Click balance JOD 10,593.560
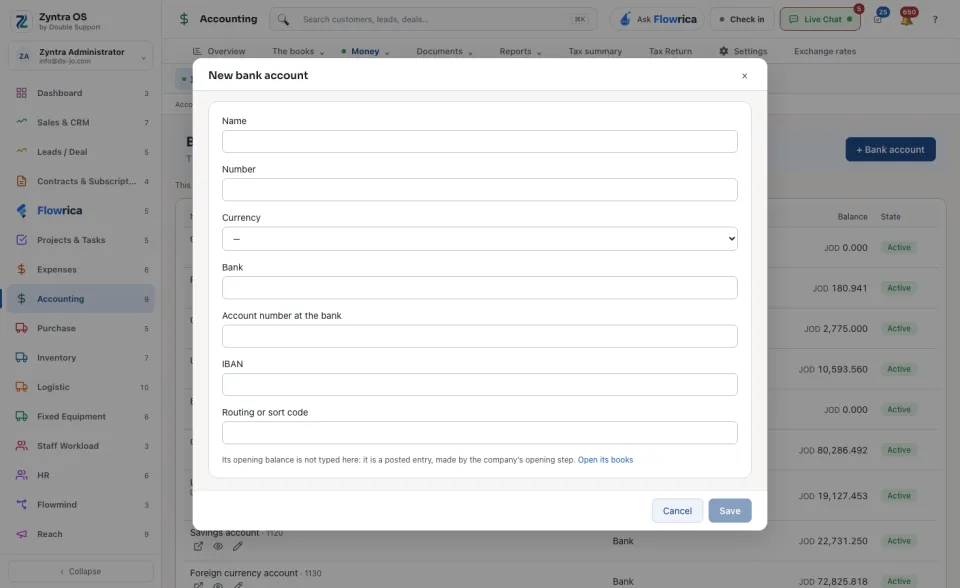Viewport: 960px width, 588px height. click(833, 369)
